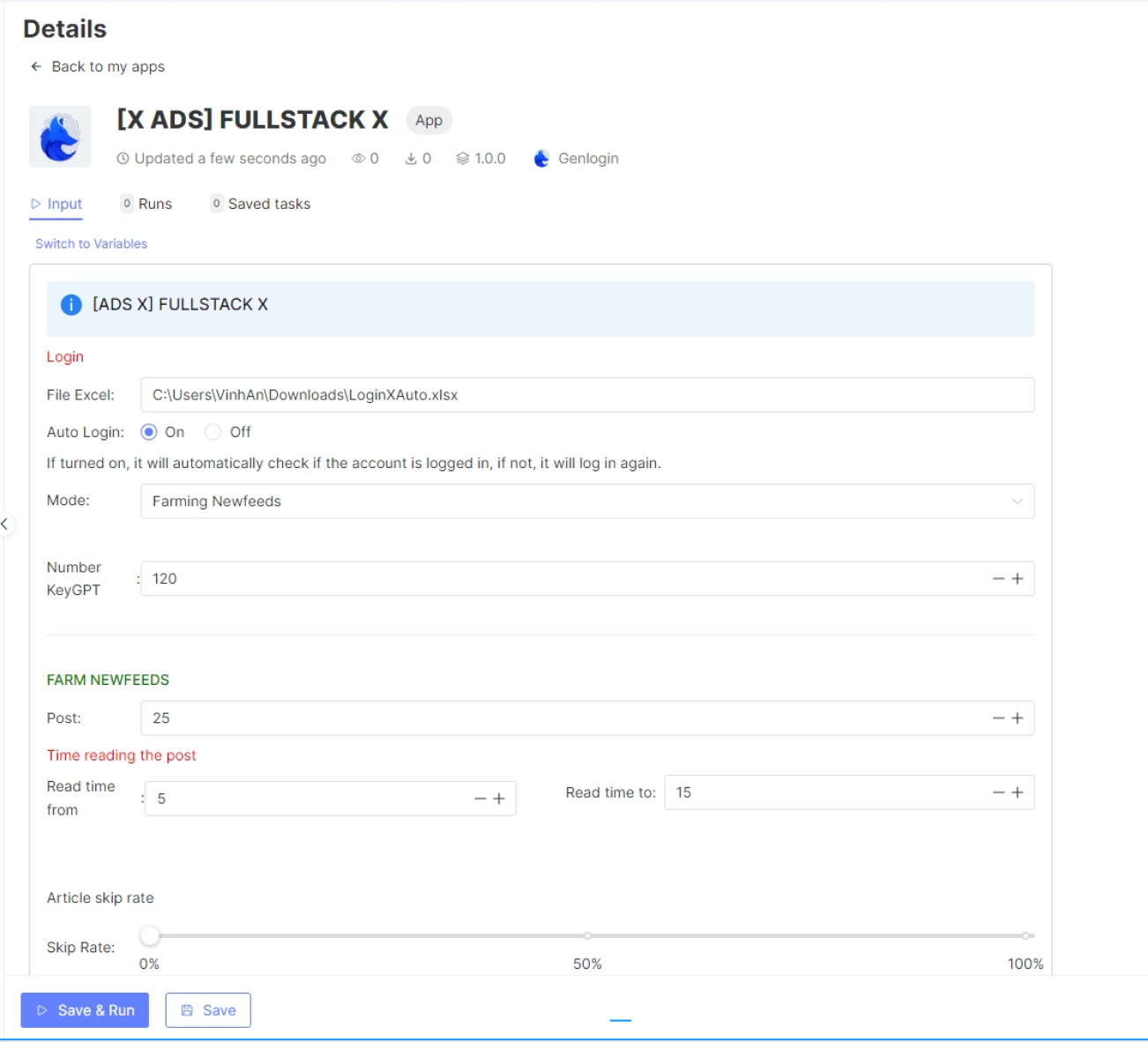Viewport: 1148px width, 1042px height.
Task: Click the back arrow beside Back to my apps
Action: [x=35, y=66]
